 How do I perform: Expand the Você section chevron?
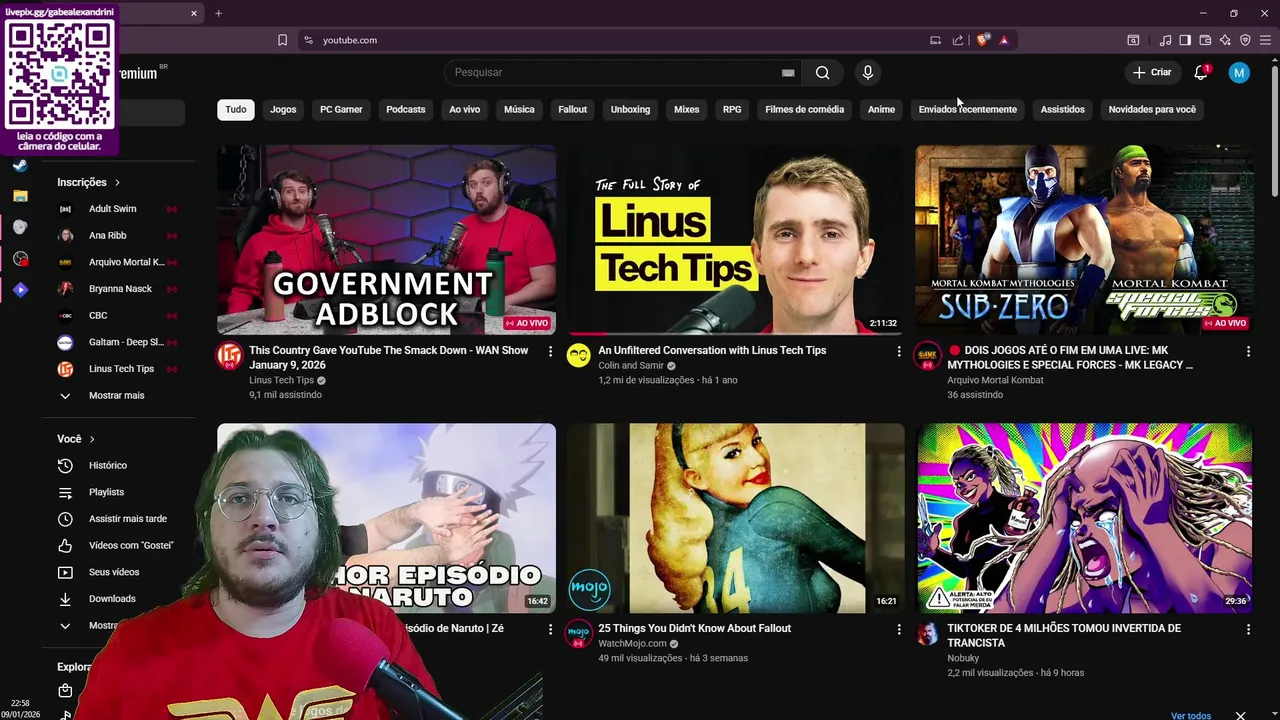coord(92,439)
